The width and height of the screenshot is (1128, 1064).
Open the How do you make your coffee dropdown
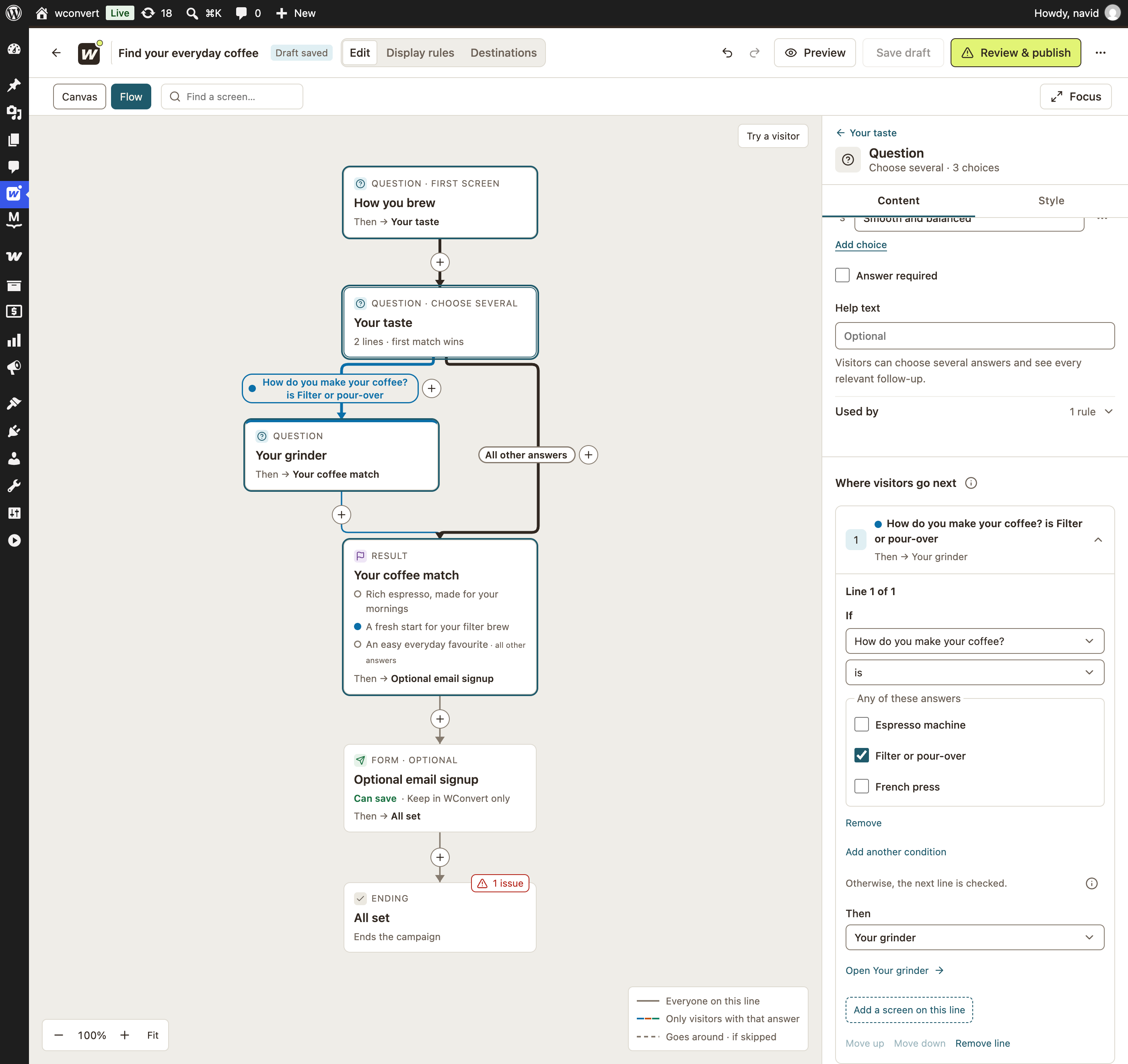974,641
